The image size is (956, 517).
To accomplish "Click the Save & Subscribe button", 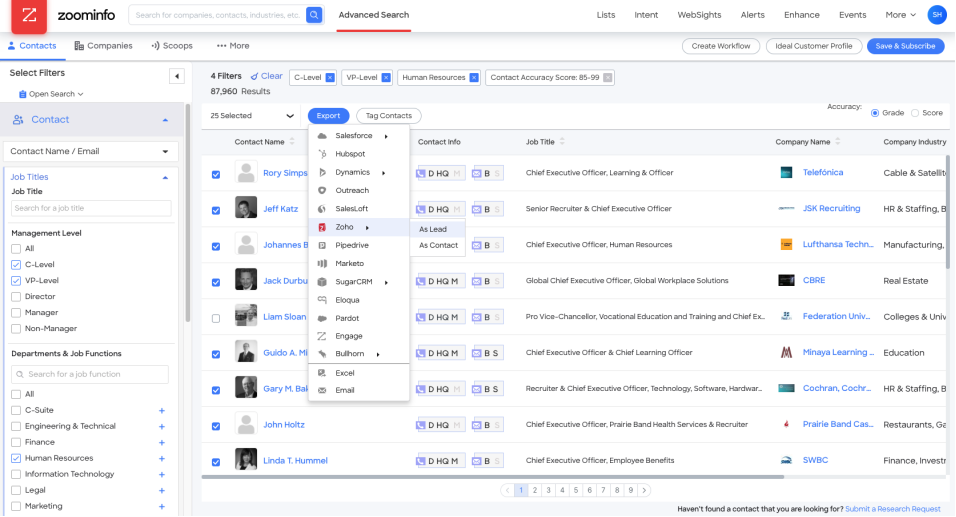I will point(904,46).
